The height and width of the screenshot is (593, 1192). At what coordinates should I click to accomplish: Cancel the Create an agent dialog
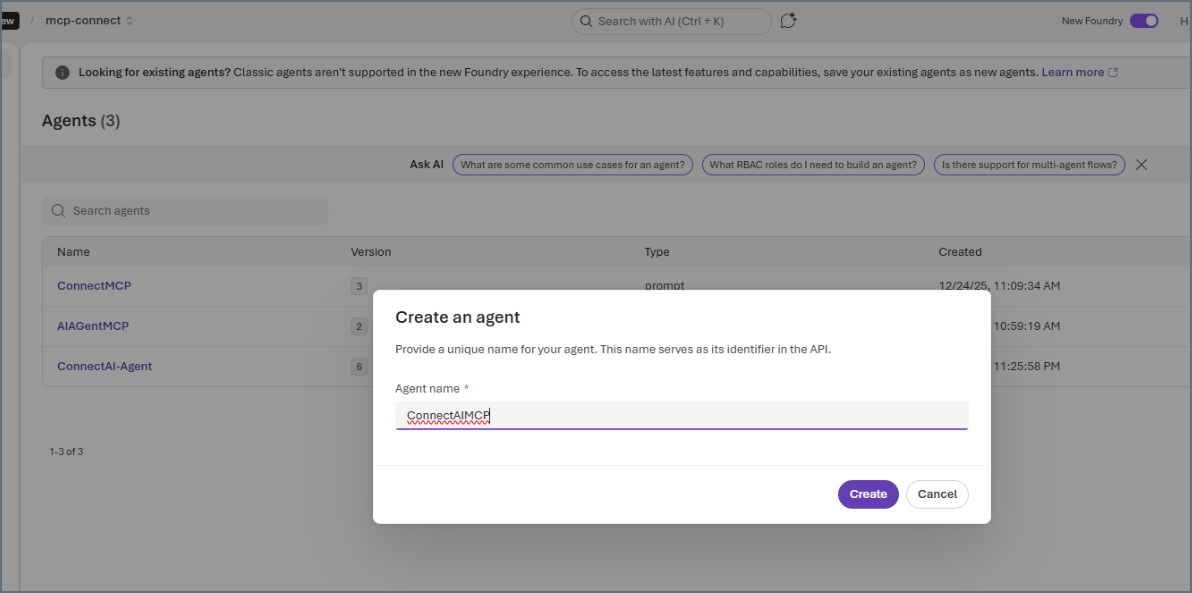pyautogui.click(x=936, y=494)
